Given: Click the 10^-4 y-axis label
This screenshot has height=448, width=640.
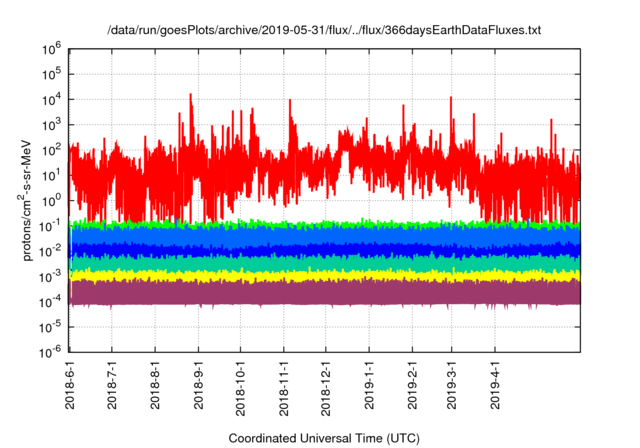Looking at the screenshot, I should tap(50, 302).
